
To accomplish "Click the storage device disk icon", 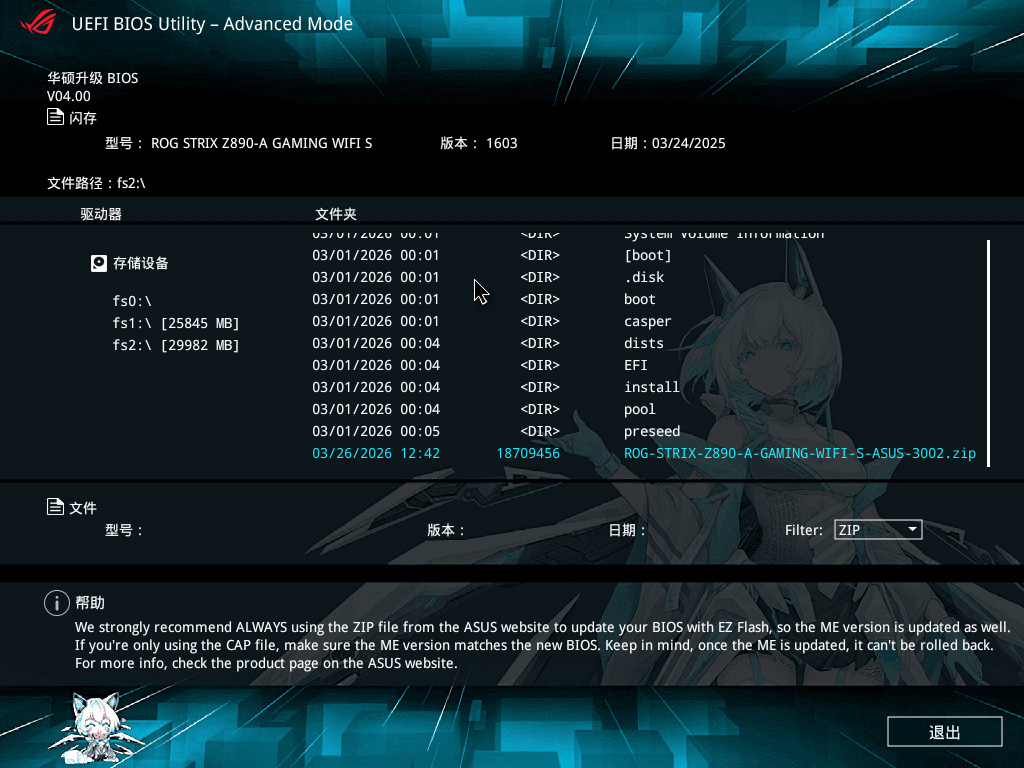I will click(x=99, y=263).
